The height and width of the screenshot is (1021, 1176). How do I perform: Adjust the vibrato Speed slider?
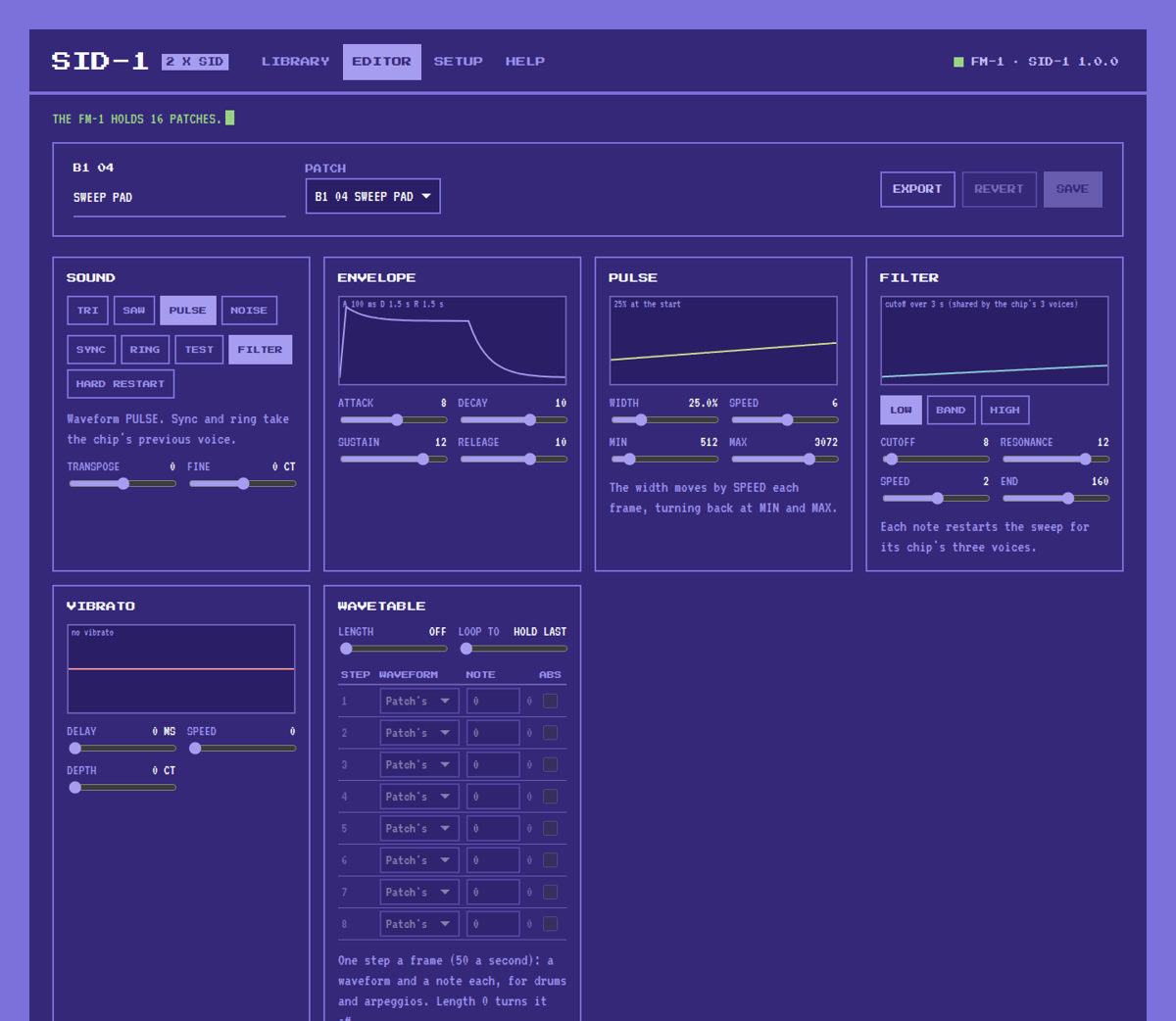tap(243, 748)
